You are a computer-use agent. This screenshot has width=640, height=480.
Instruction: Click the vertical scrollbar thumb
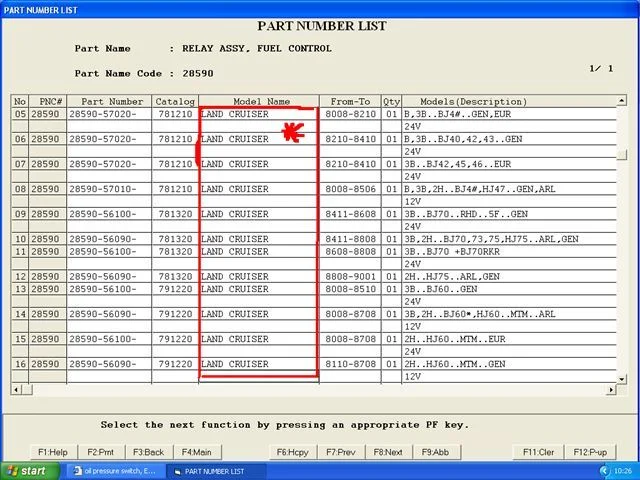(621, 155)
